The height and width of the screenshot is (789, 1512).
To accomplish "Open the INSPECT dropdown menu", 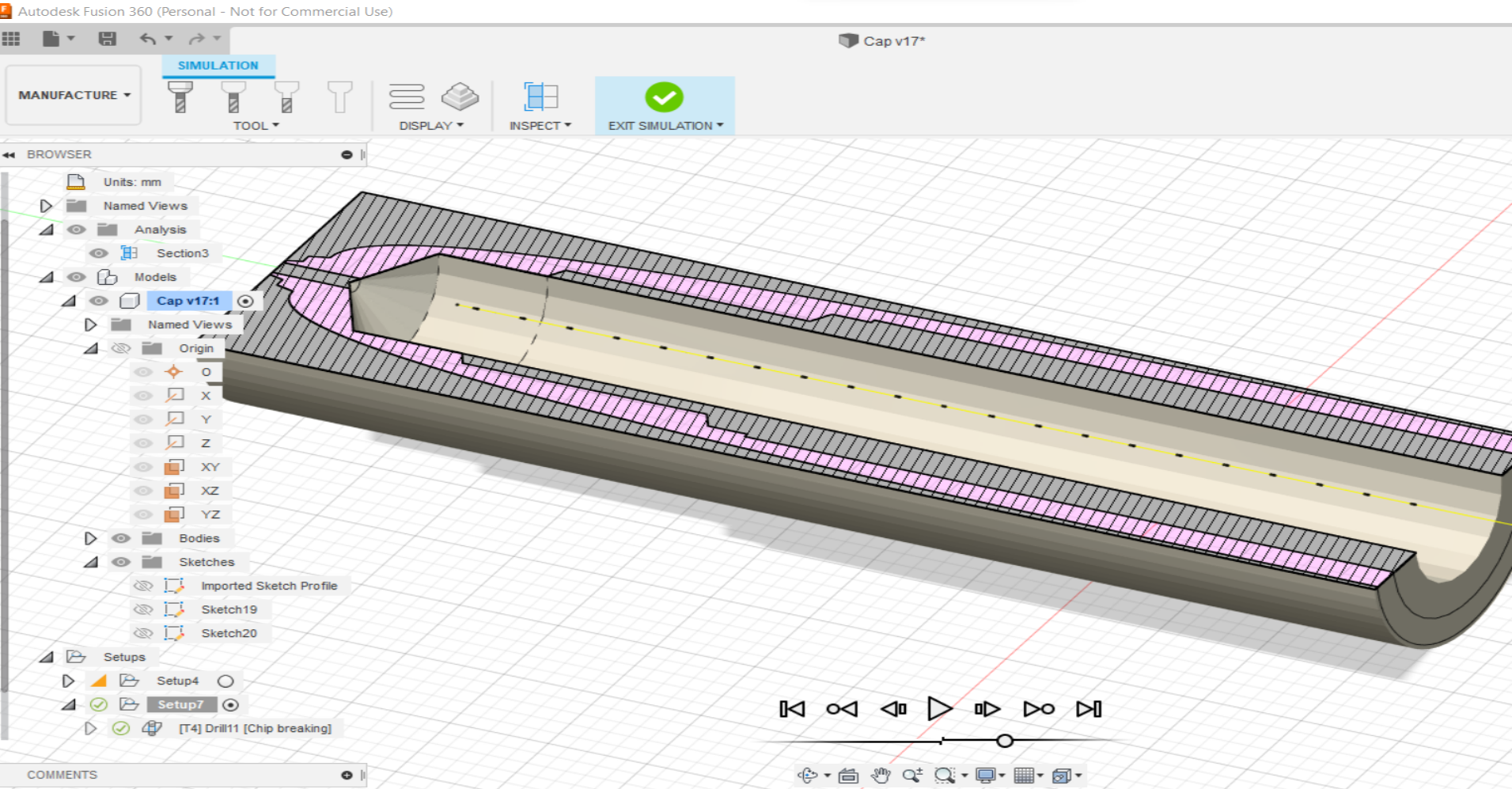I will coord(540,126).
